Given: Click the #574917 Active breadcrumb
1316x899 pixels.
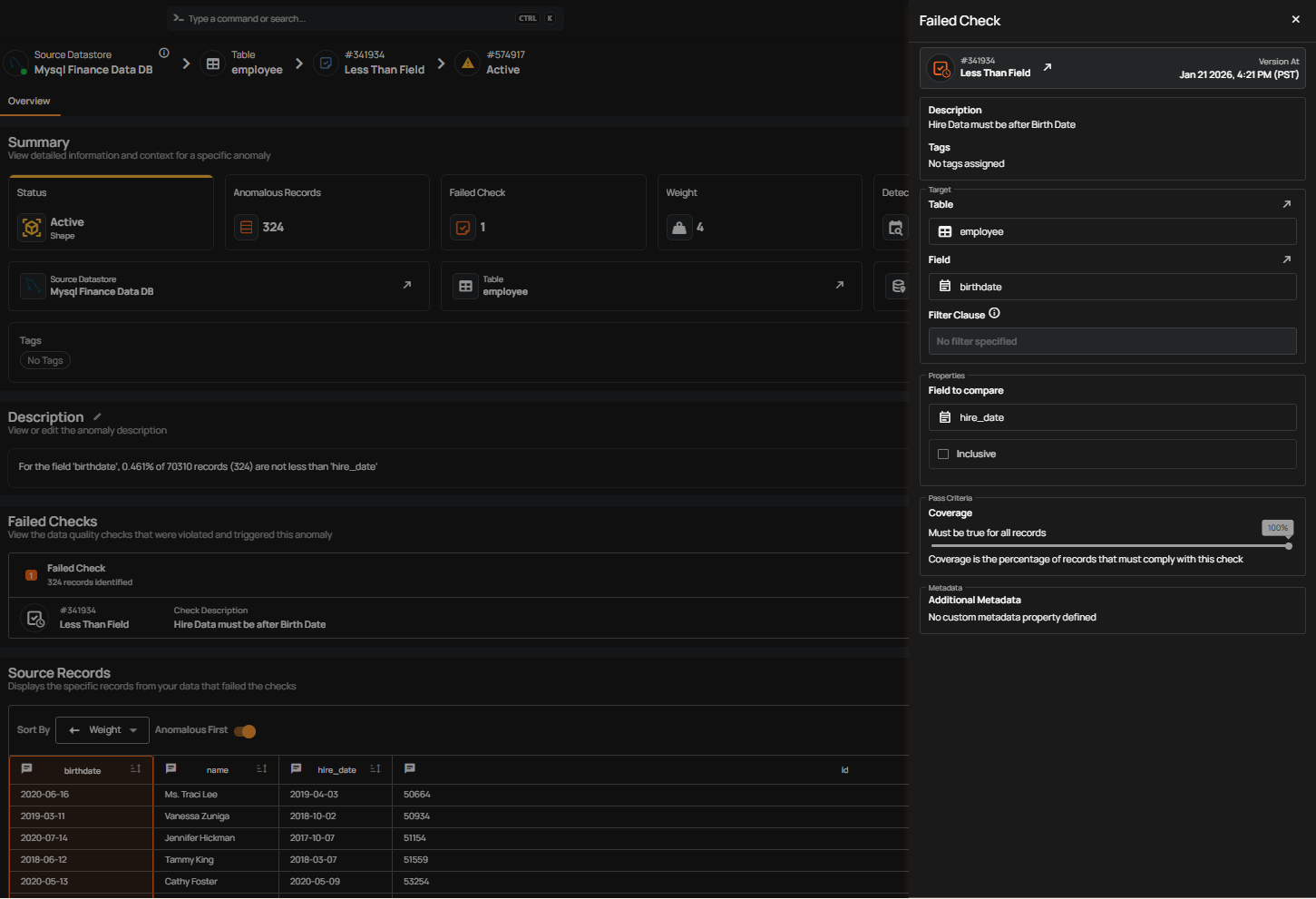Looking at the screenshot, I should click(x=505, y=63).
